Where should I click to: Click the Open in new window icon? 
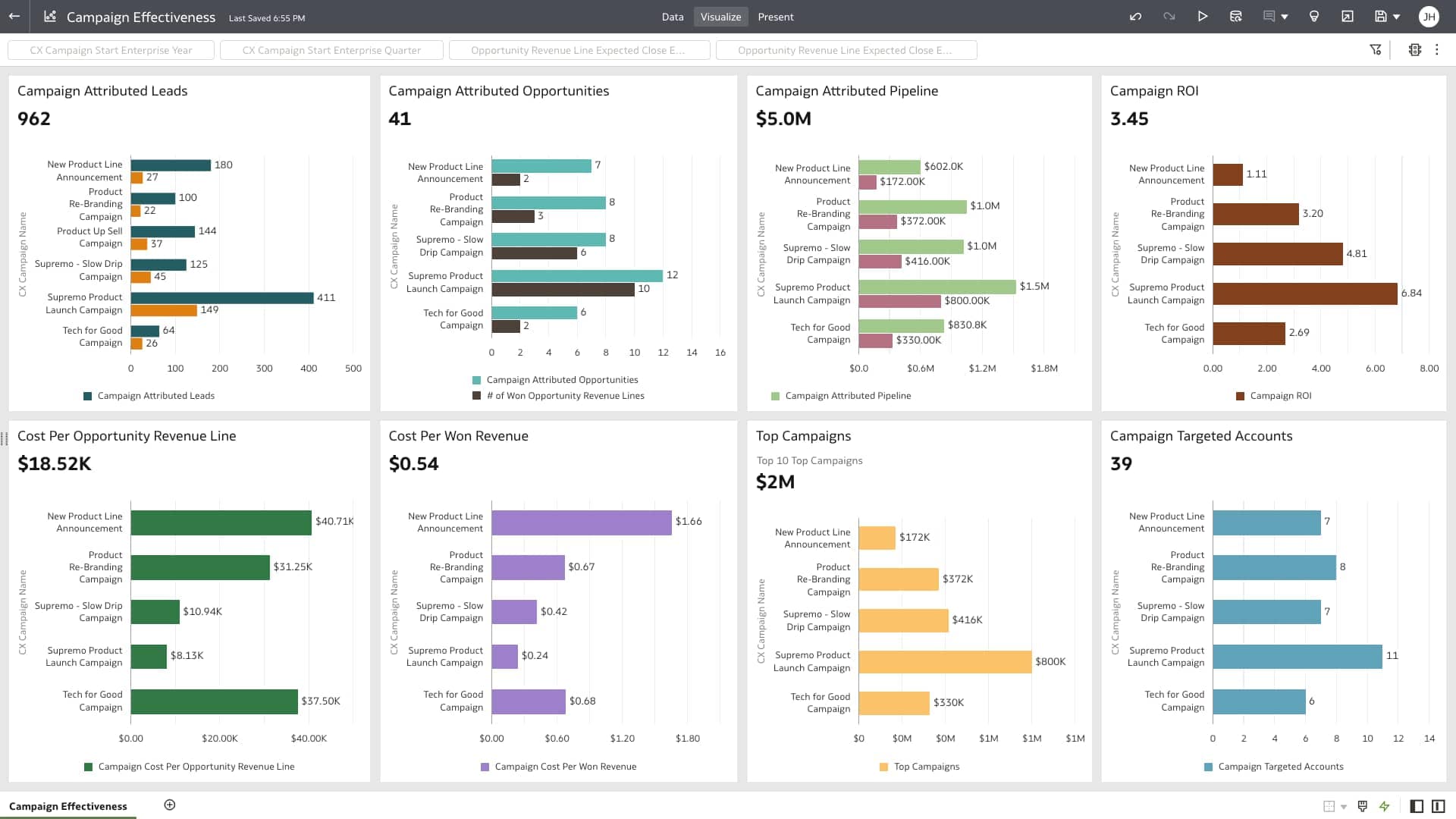1348,16
